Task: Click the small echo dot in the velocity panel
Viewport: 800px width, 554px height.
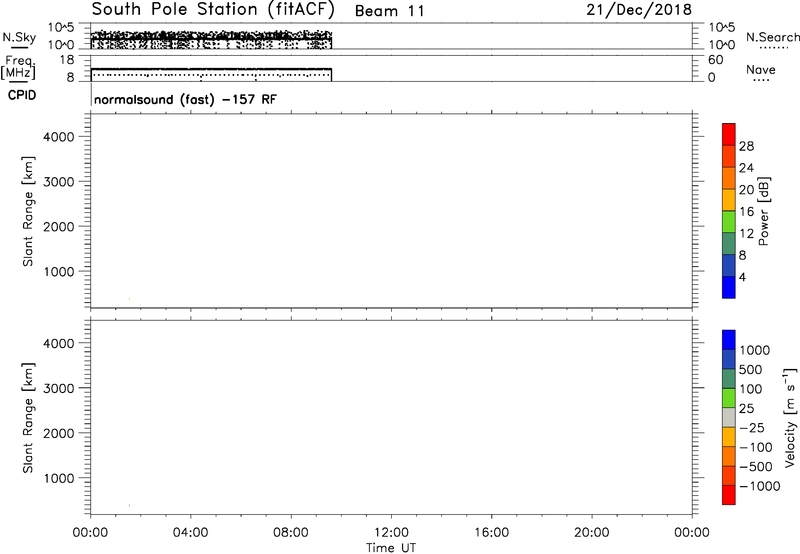Action: 130,506
